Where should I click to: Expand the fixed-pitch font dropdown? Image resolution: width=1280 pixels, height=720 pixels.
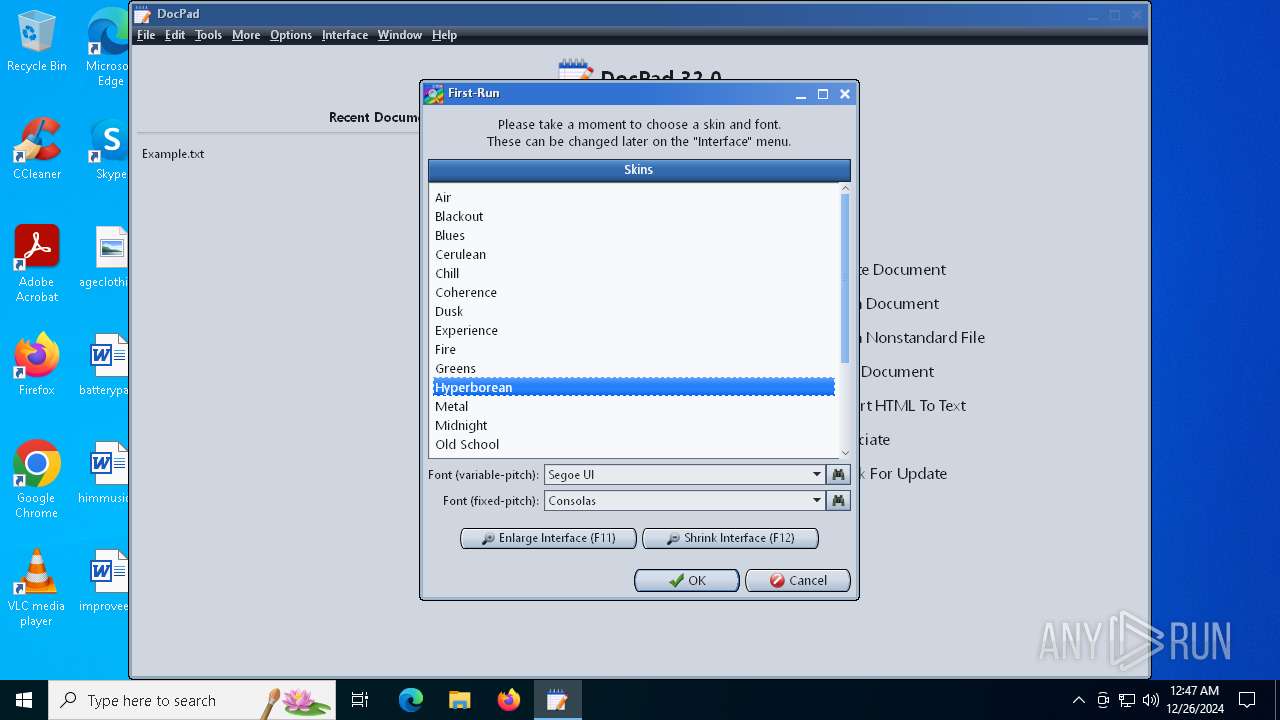coord(816,500)
